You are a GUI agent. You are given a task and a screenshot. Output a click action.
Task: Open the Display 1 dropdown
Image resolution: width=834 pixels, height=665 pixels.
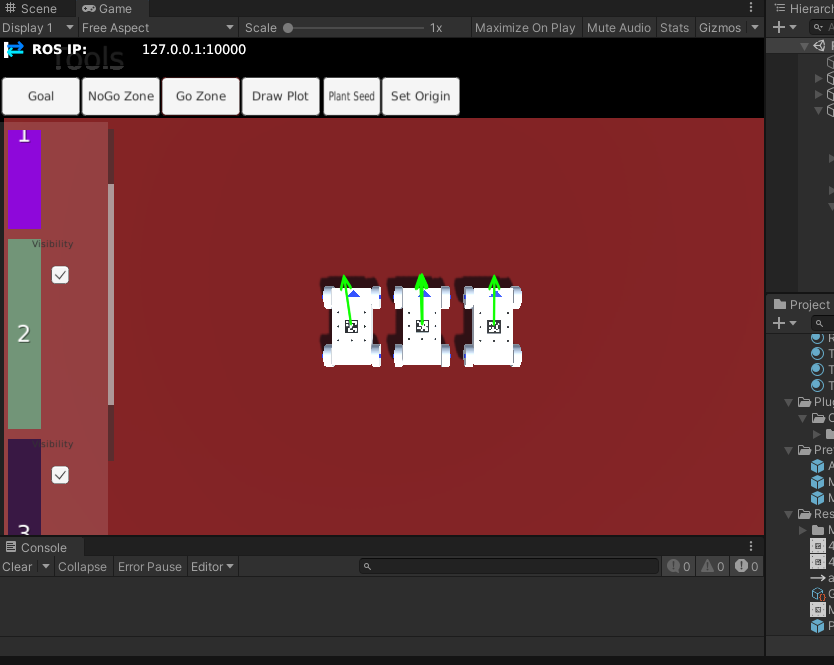point(38,28)
